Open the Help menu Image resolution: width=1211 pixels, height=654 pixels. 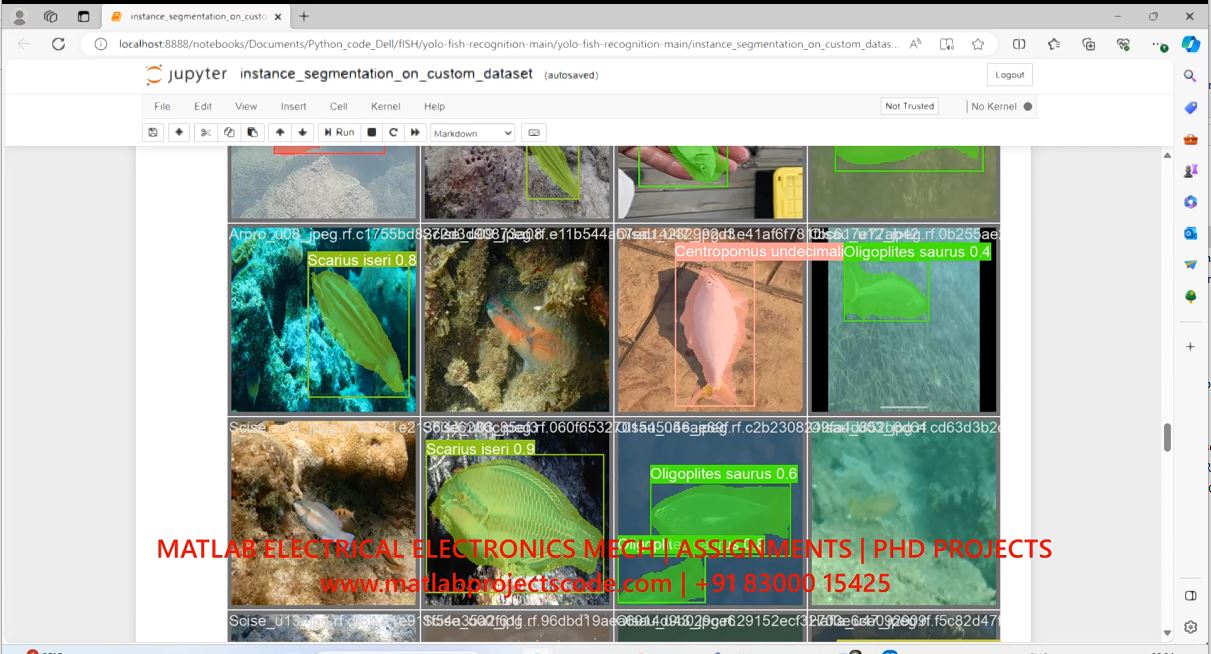click(x=434, y=106)
